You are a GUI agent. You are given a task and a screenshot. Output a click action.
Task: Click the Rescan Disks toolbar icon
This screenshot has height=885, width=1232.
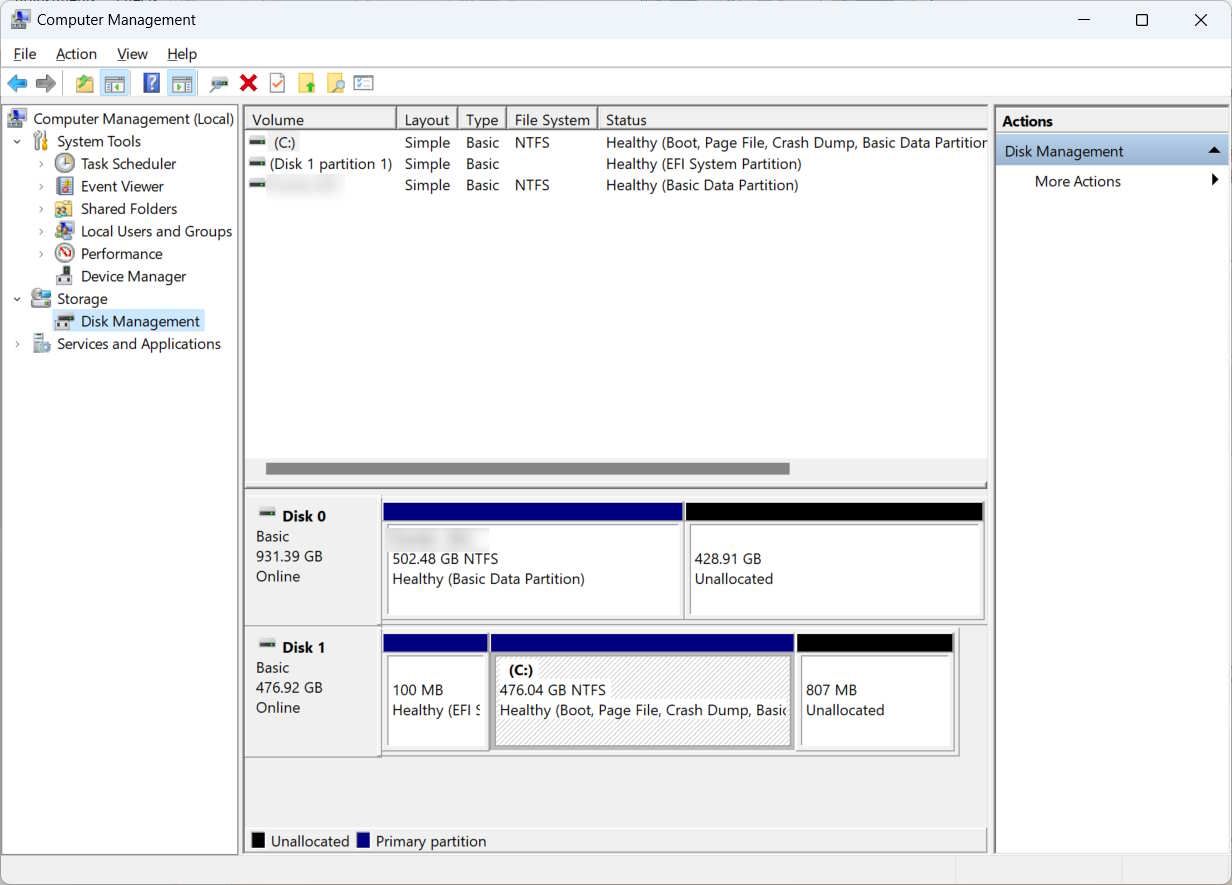218,83
